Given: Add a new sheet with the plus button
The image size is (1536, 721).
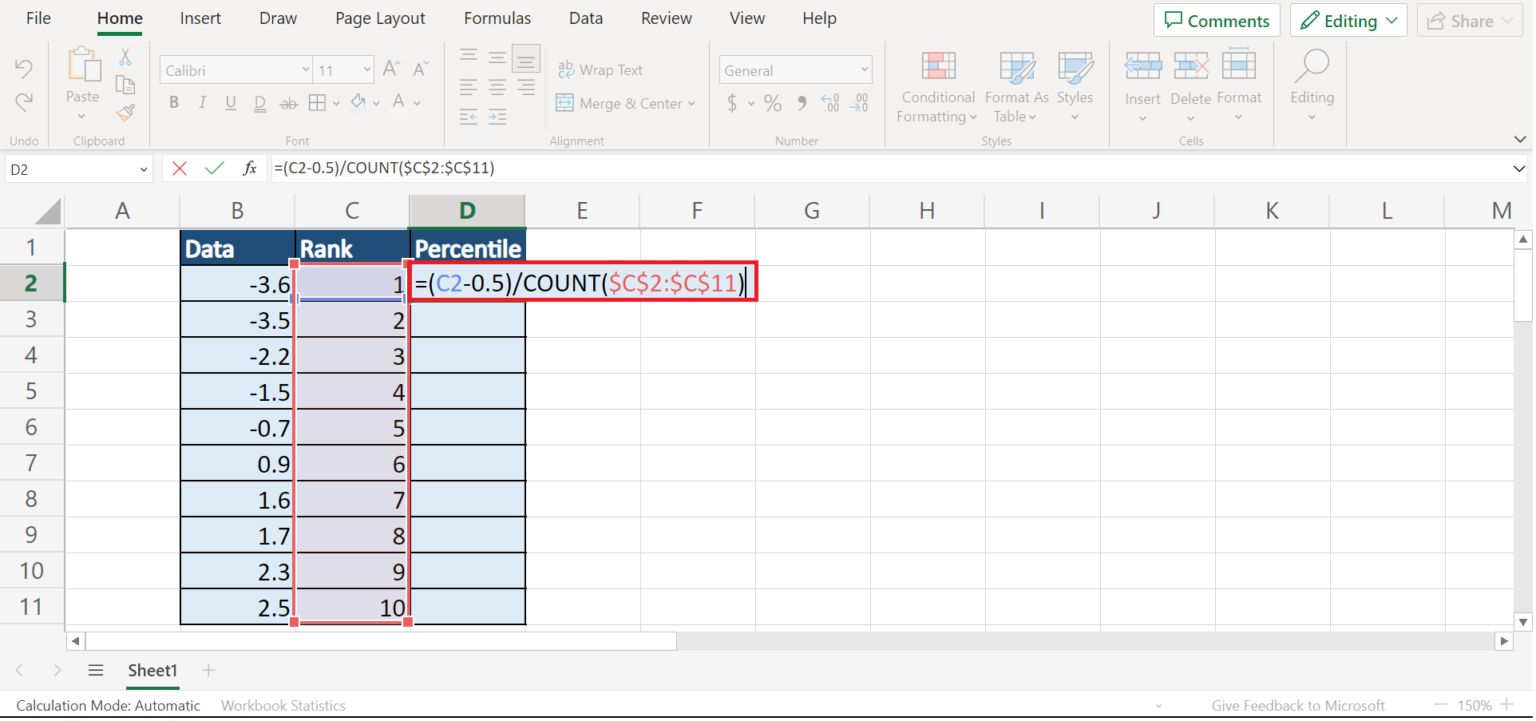Looking at the screenshot, I should [207, 671].
